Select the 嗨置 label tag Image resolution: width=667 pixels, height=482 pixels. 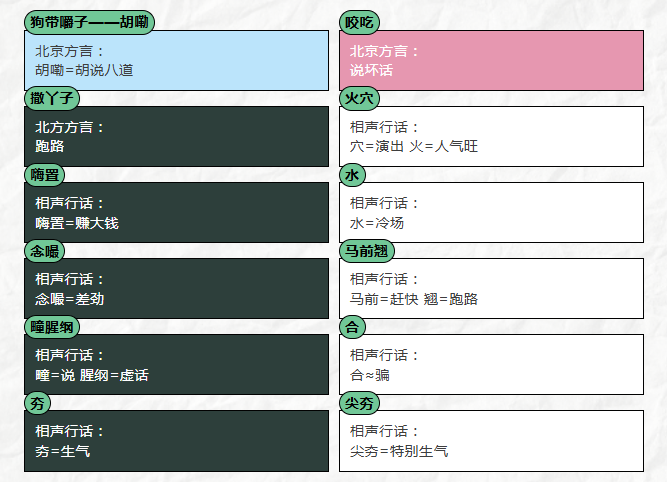tap(45, 175)
